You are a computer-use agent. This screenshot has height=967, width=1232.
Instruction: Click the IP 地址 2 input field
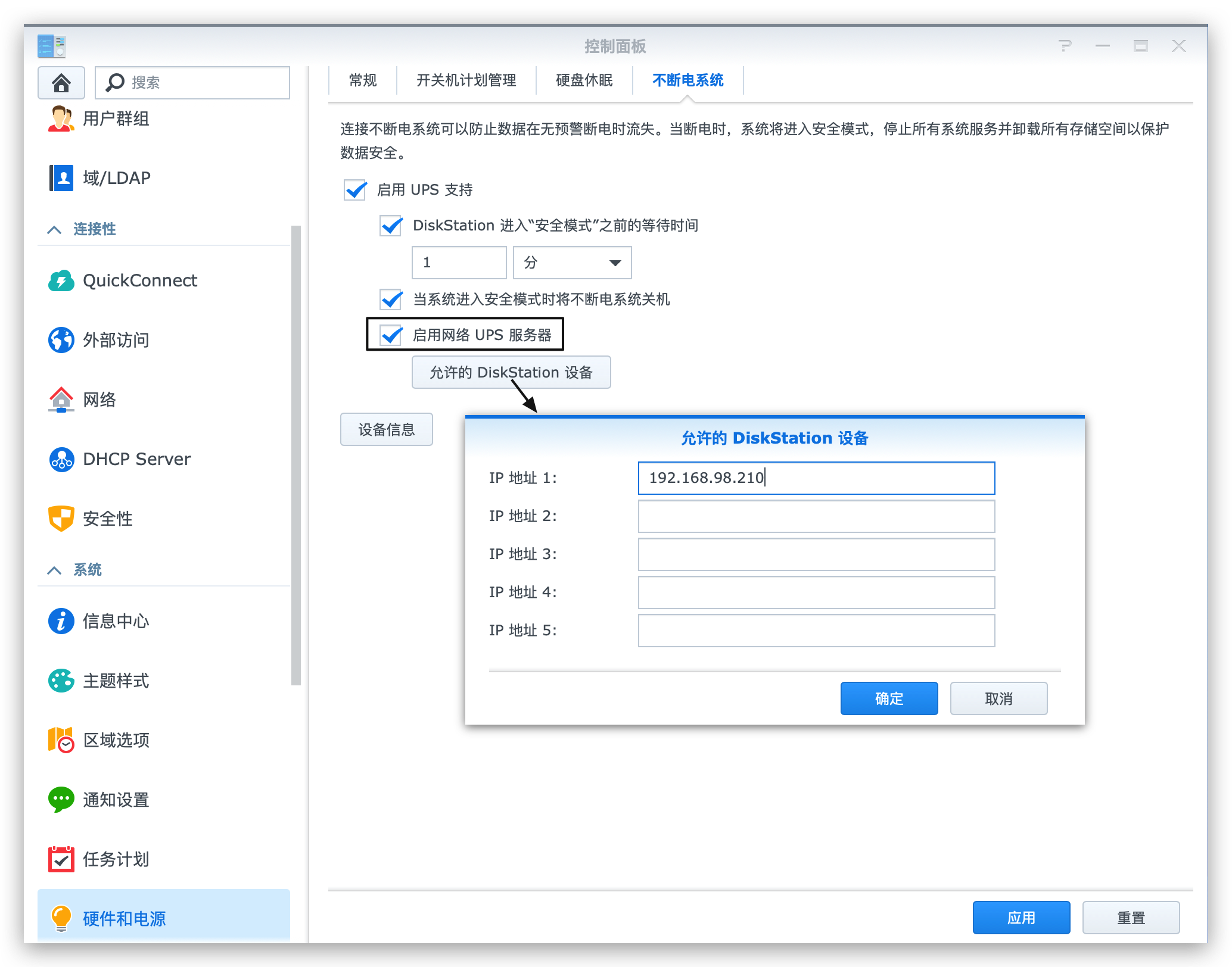(816, 516)
